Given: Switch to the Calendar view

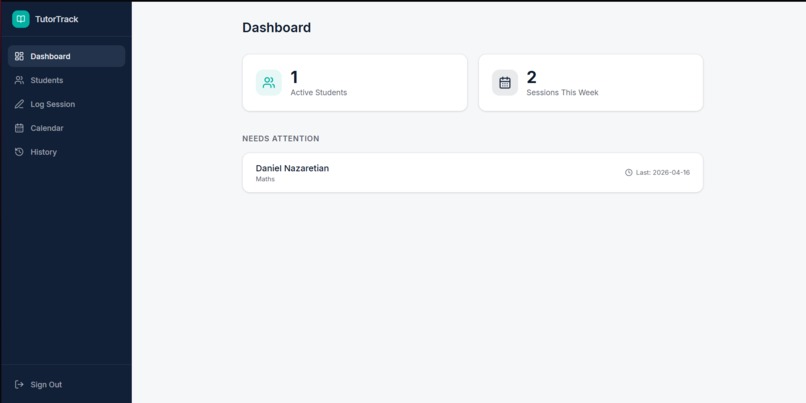Looking at the screenshot, I should point(66,128).
